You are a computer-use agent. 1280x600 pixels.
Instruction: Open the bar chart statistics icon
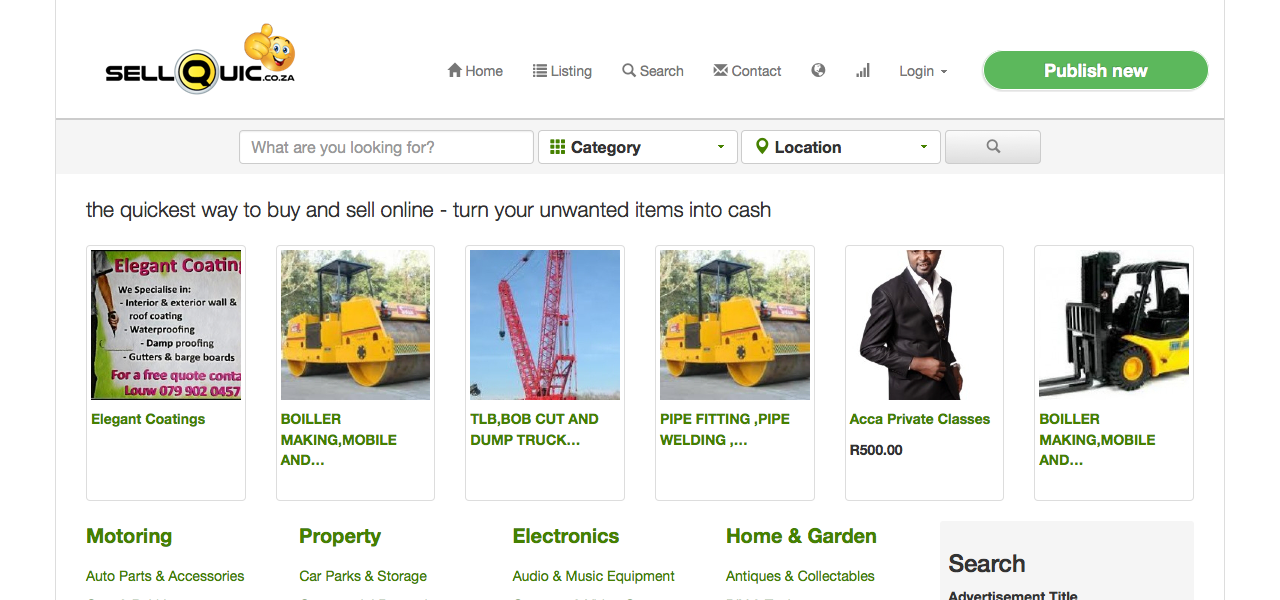pos(863,70)
